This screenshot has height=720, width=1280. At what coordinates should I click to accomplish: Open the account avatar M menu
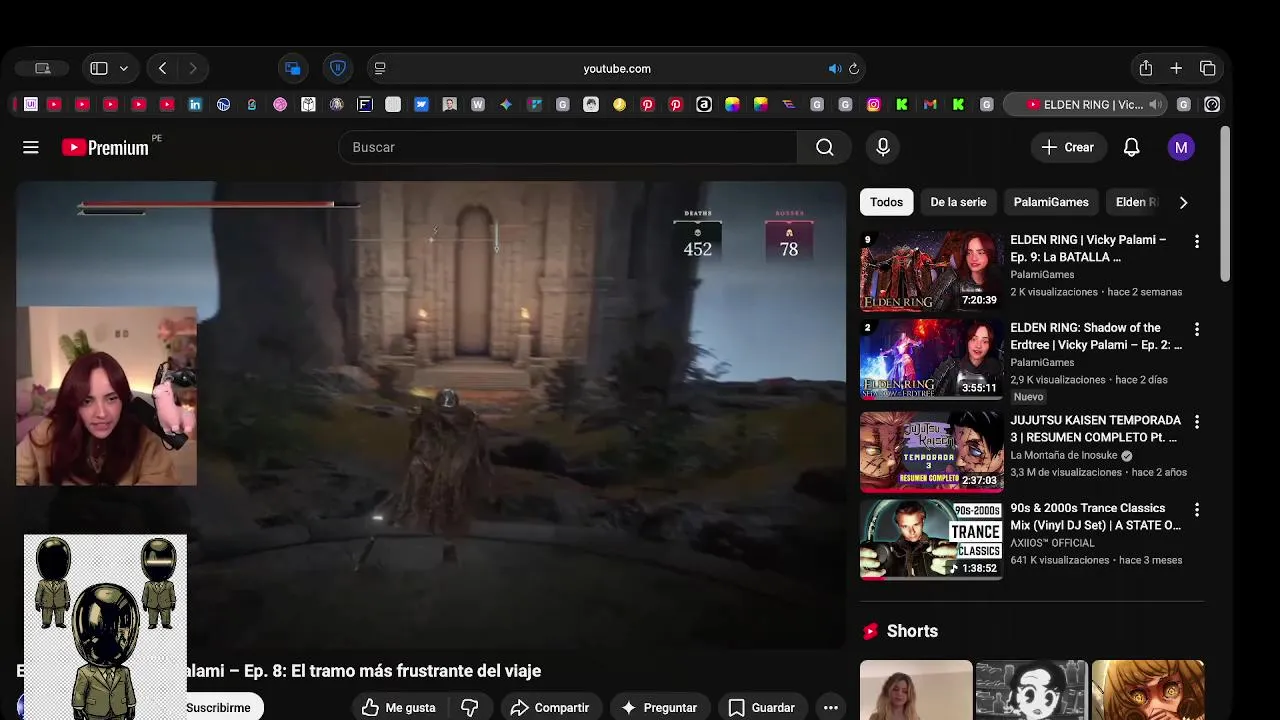[x=1181, y=147]
